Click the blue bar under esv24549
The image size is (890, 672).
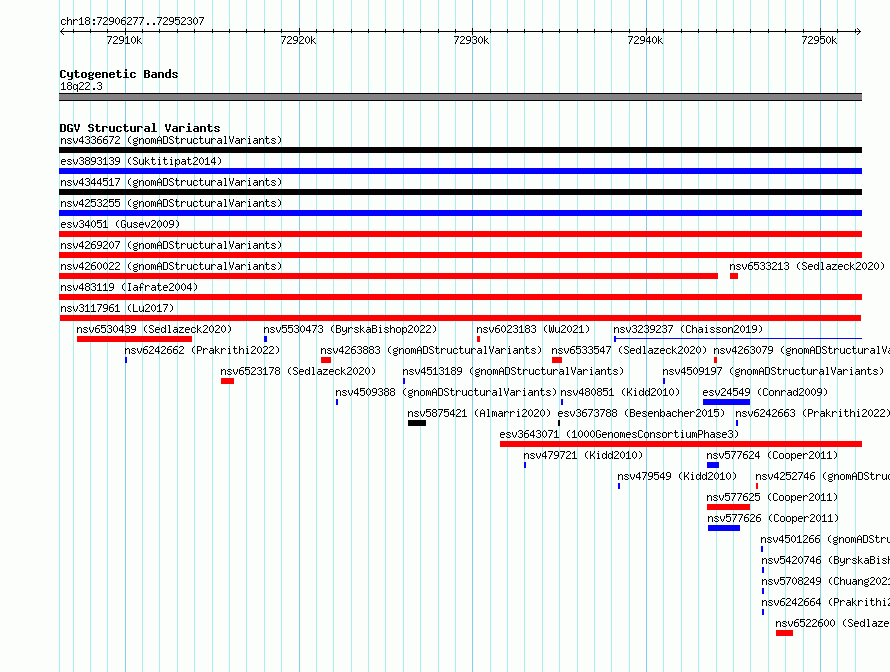pos(727,402)
